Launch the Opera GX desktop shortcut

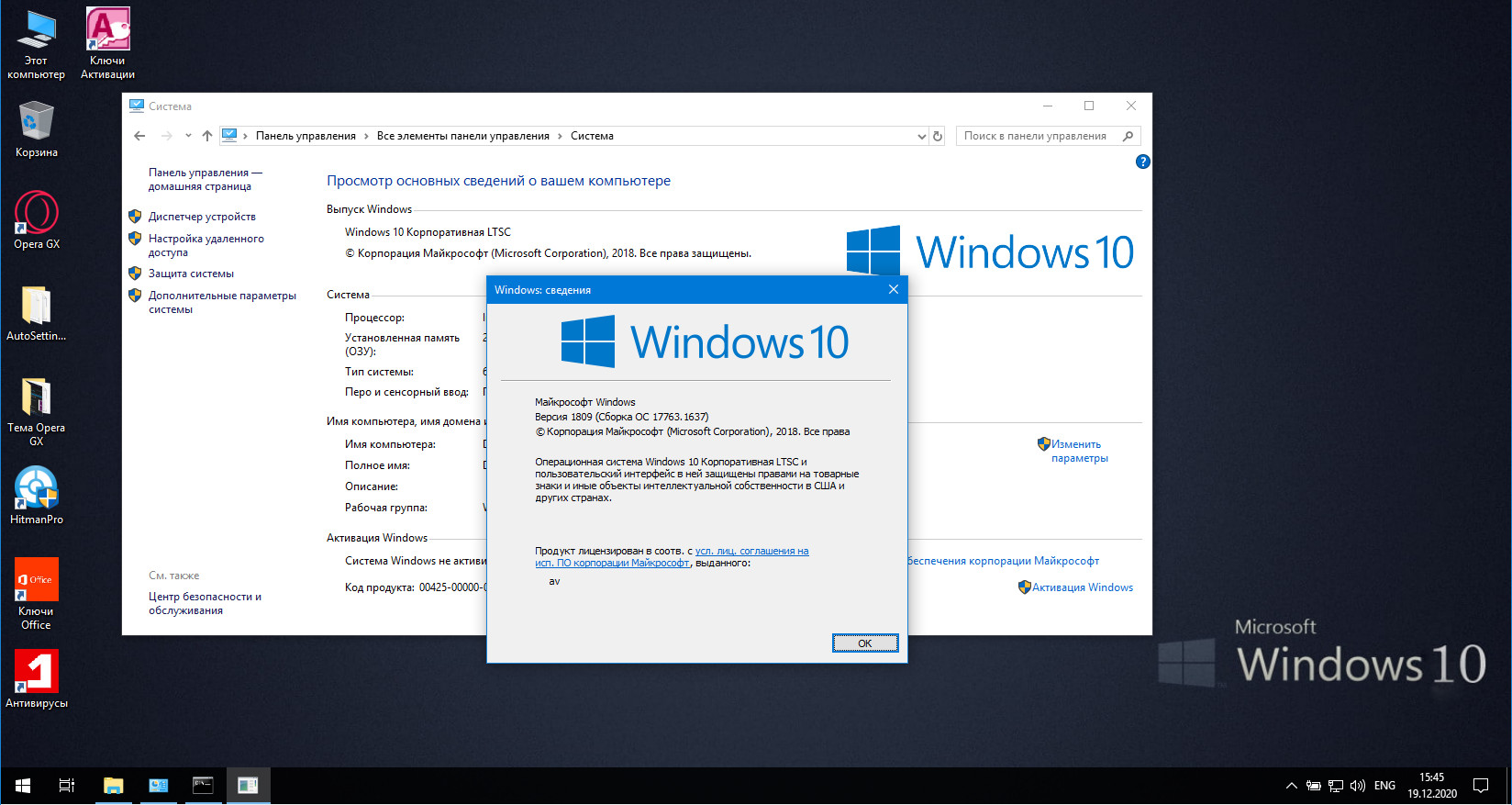coord(37,220)
